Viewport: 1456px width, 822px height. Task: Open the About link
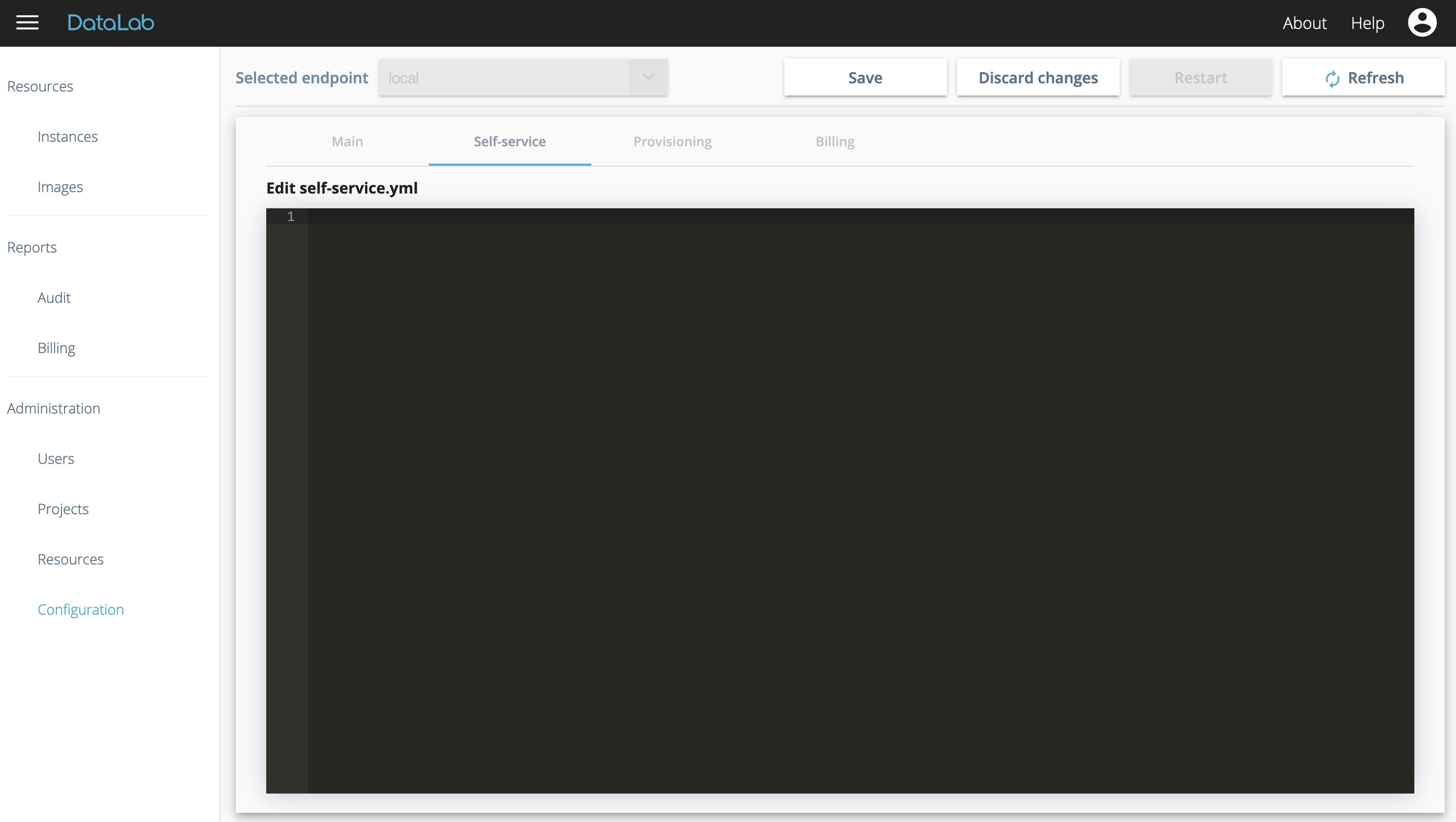pyautogui.click(x=1304, y=23)
